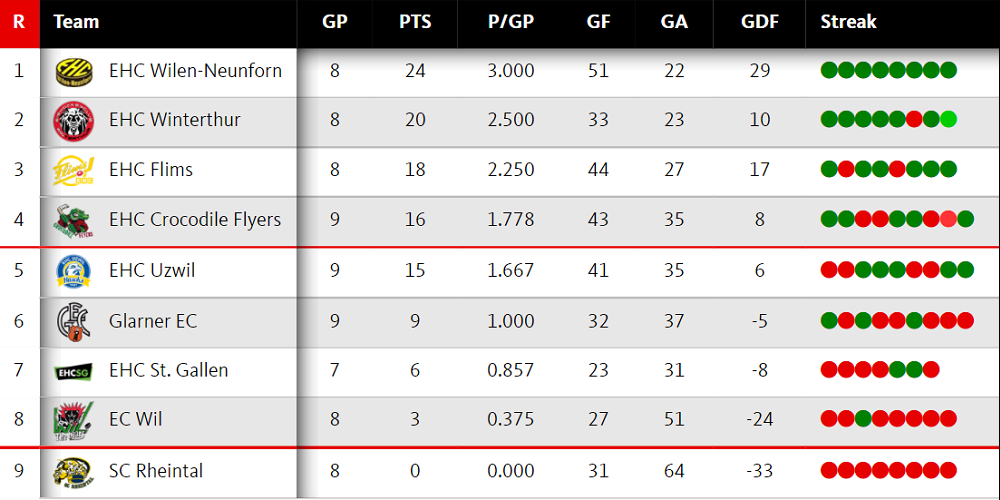Click first red dot in SC Rheintal streak

828,471
